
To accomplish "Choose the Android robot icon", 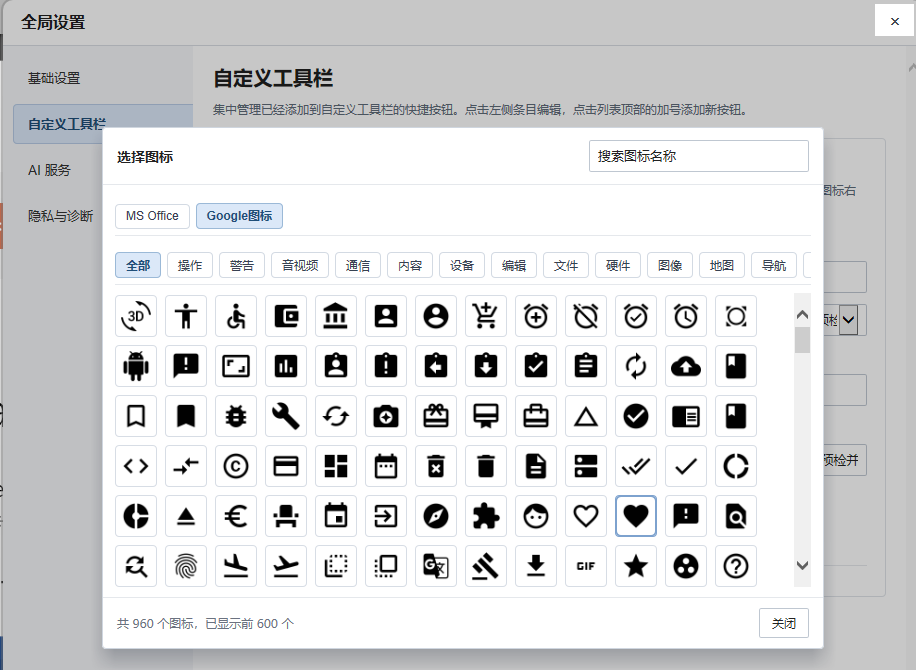I will [x=136, y=366].
